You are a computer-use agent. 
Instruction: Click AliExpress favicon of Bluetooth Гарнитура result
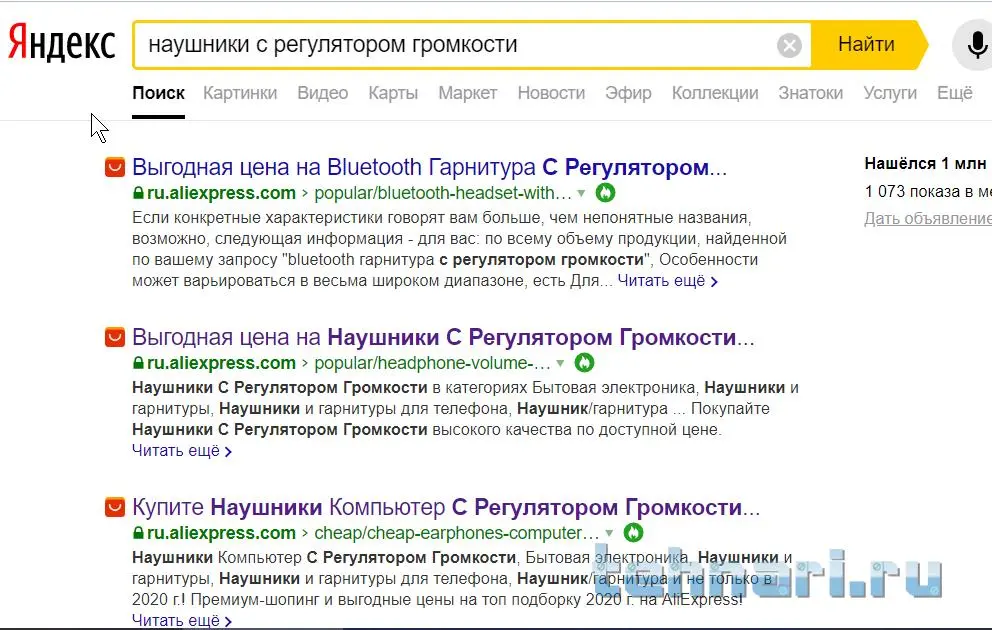pos(115,167)
